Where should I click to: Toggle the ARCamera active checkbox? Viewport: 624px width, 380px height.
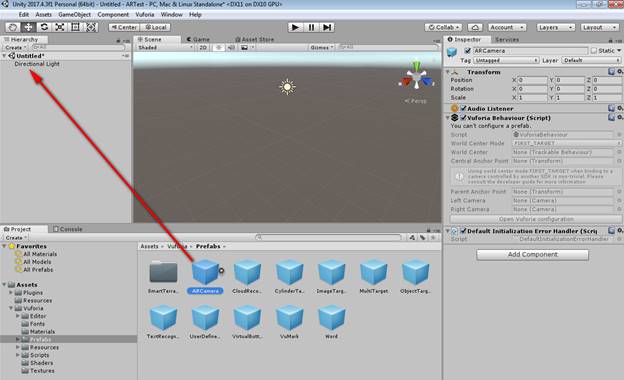(468, 51)
